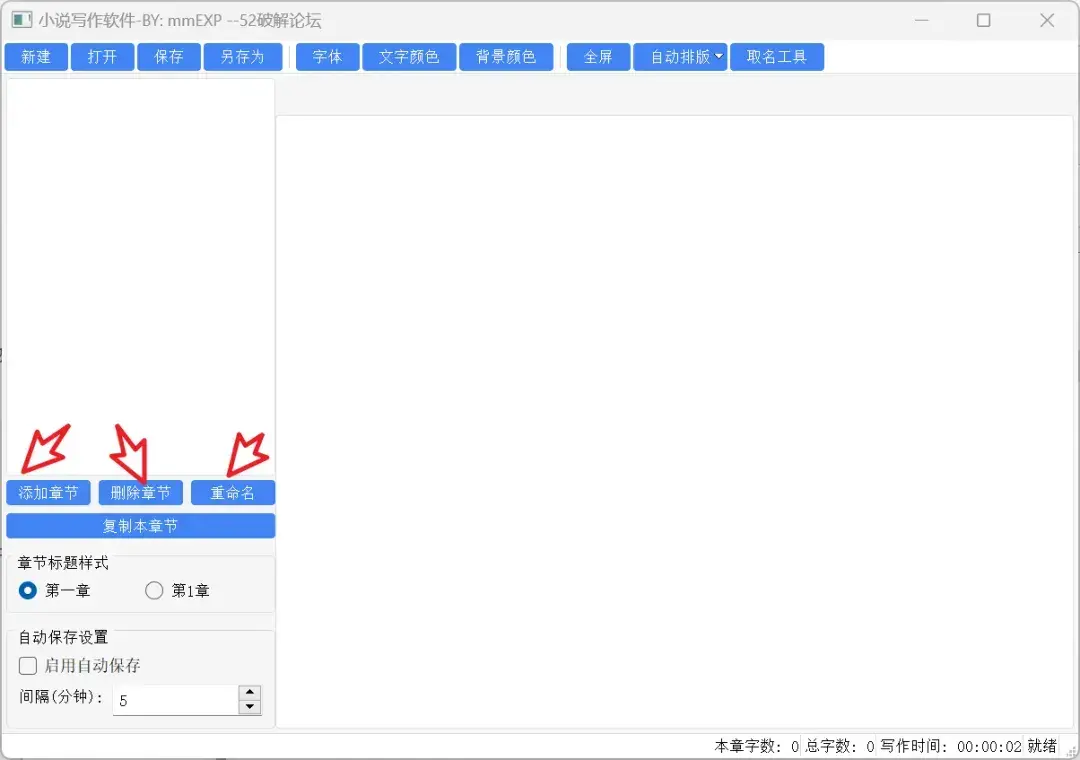Click the 写作时间 timer in status bar

[951, 746]
